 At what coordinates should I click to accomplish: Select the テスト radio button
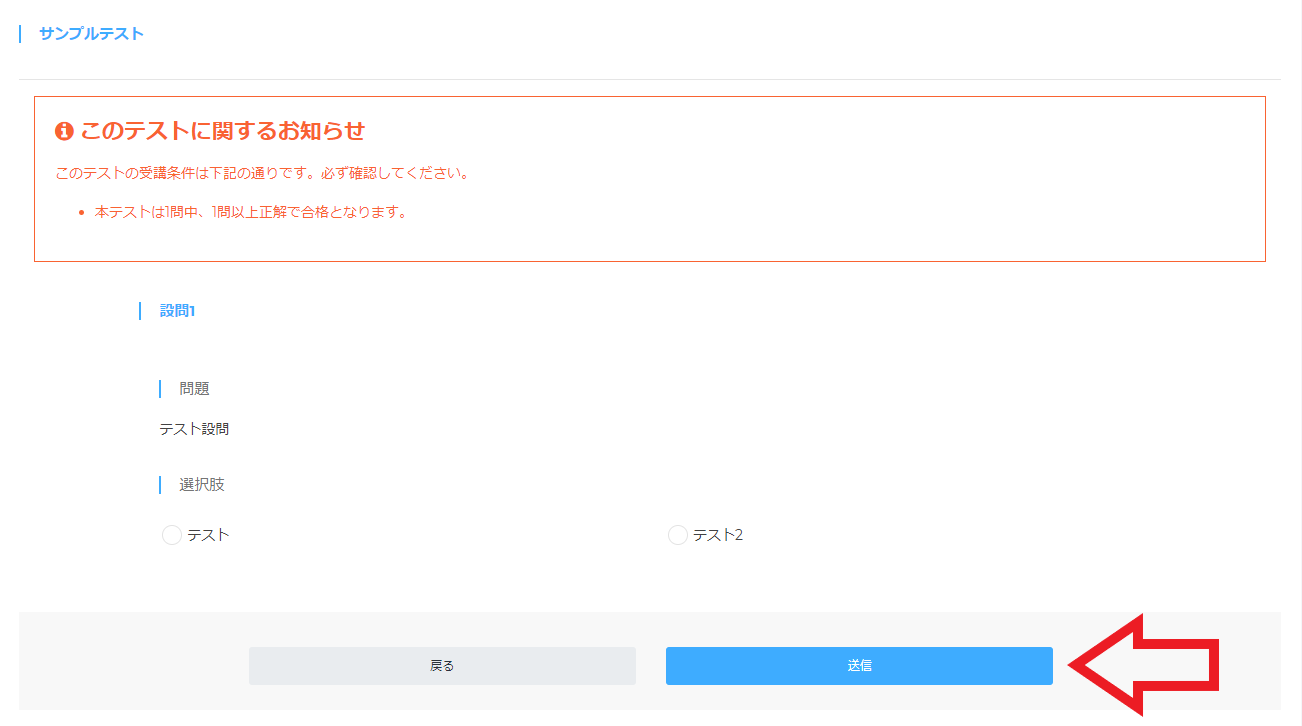click(172, 535)
